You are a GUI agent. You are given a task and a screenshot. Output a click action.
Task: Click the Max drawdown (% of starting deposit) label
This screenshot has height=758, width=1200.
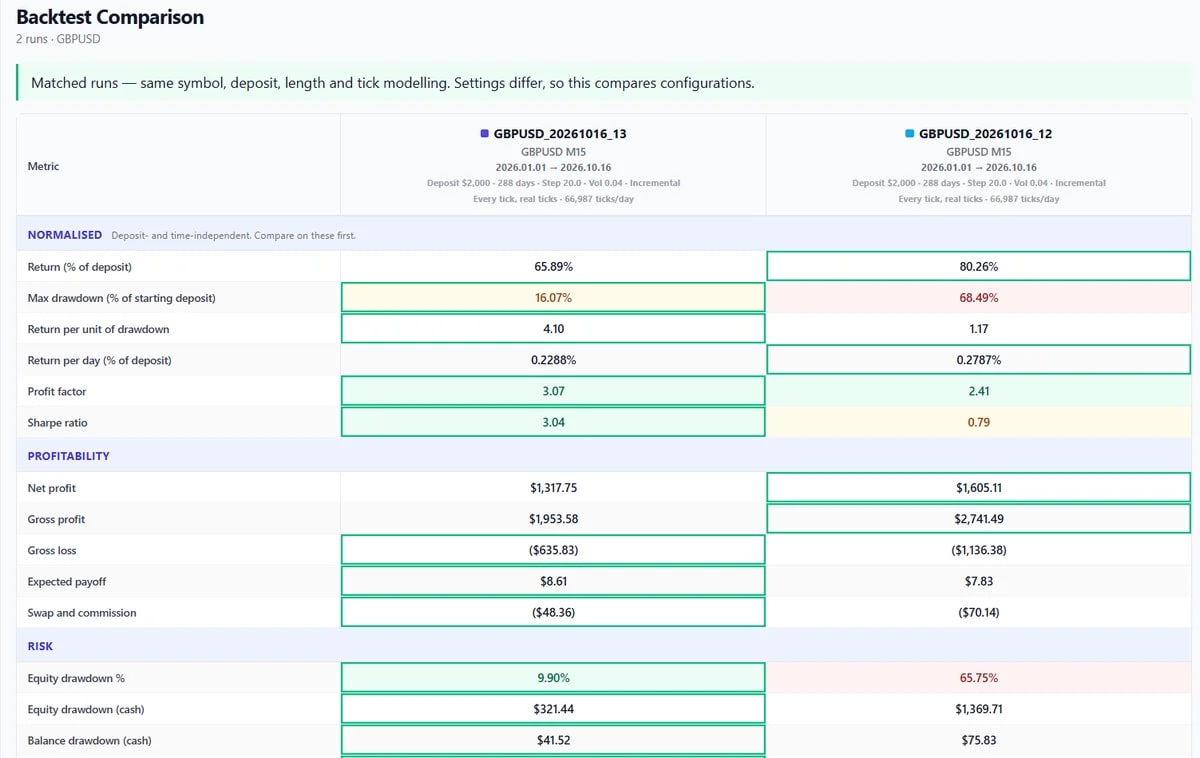(x=122, y=298)
